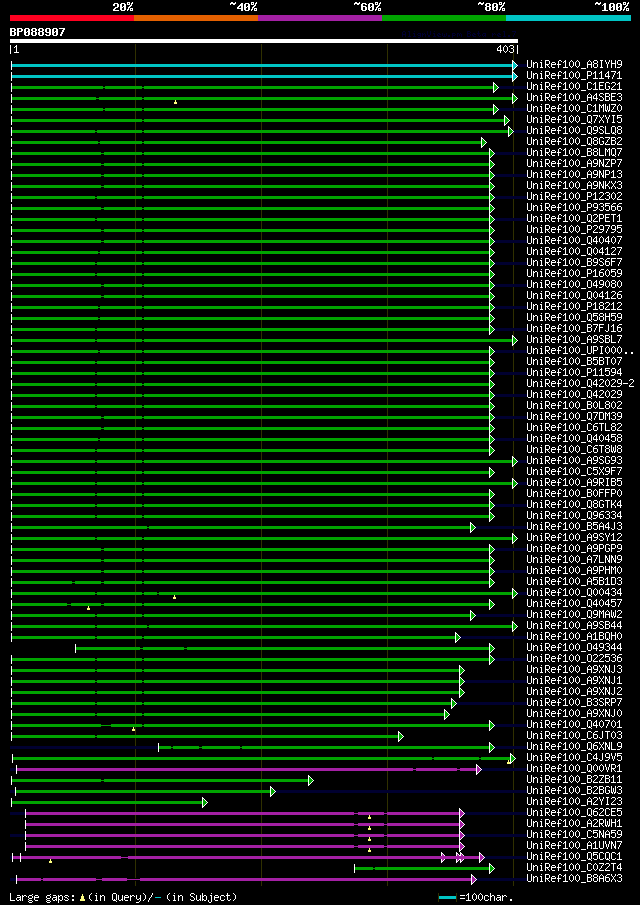
Task: Click the UniRef100_A9SY12 label
Action: click(574, 538)
